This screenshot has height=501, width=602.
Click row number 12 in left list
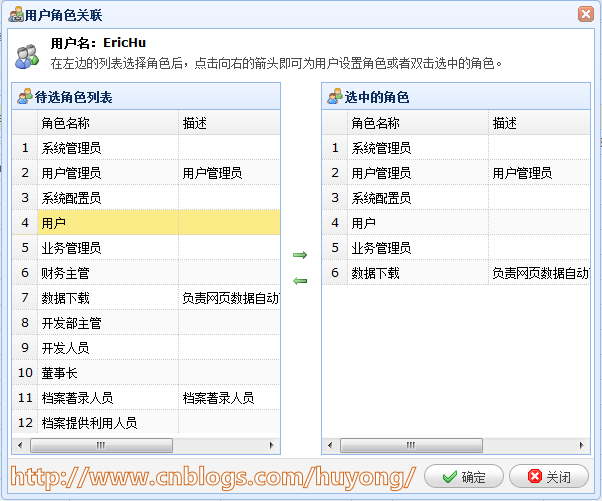pyautogui.click(x=25, y=423)
